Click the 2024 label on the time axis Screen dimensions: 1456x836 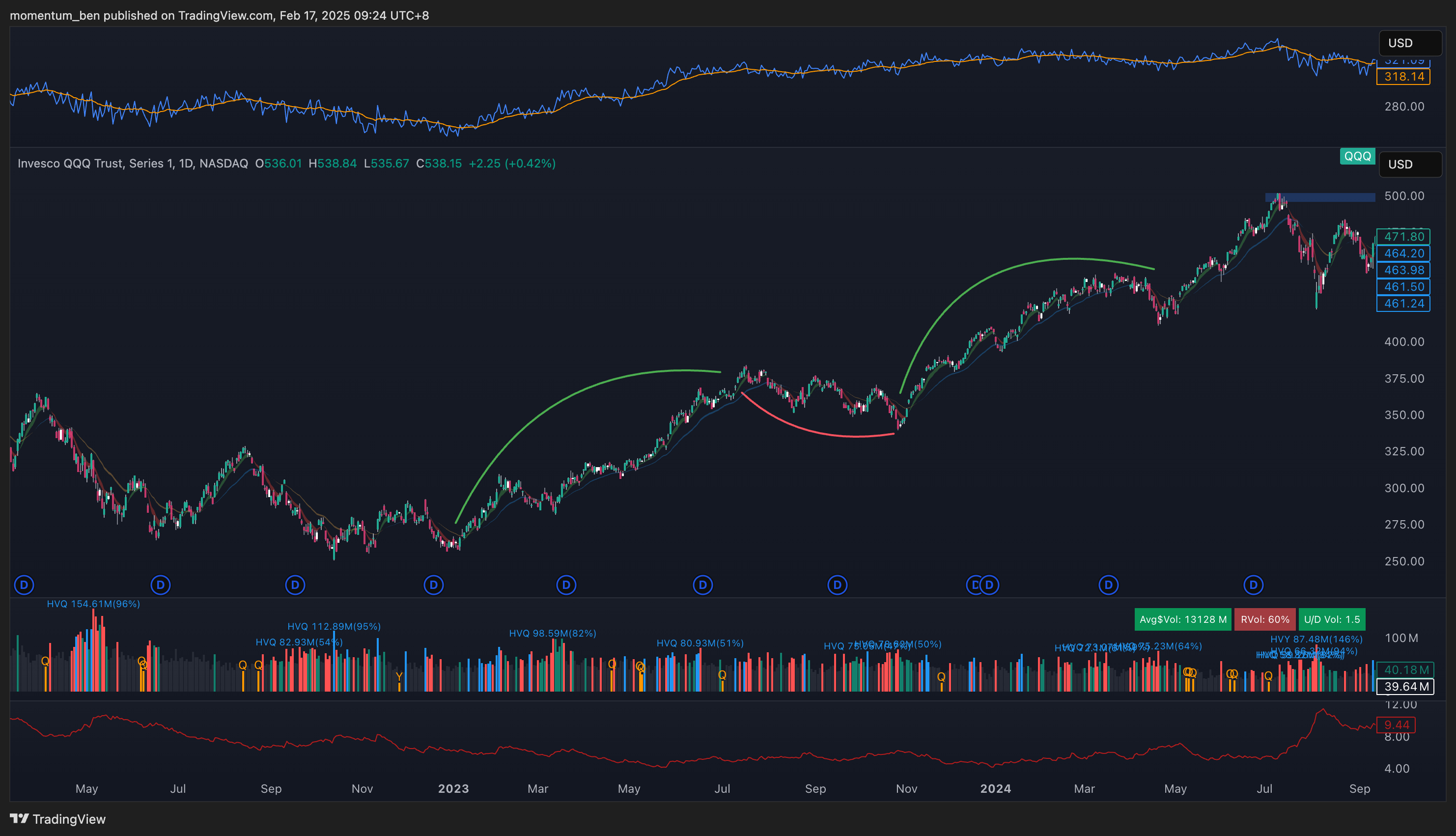(x=995, y=788)
